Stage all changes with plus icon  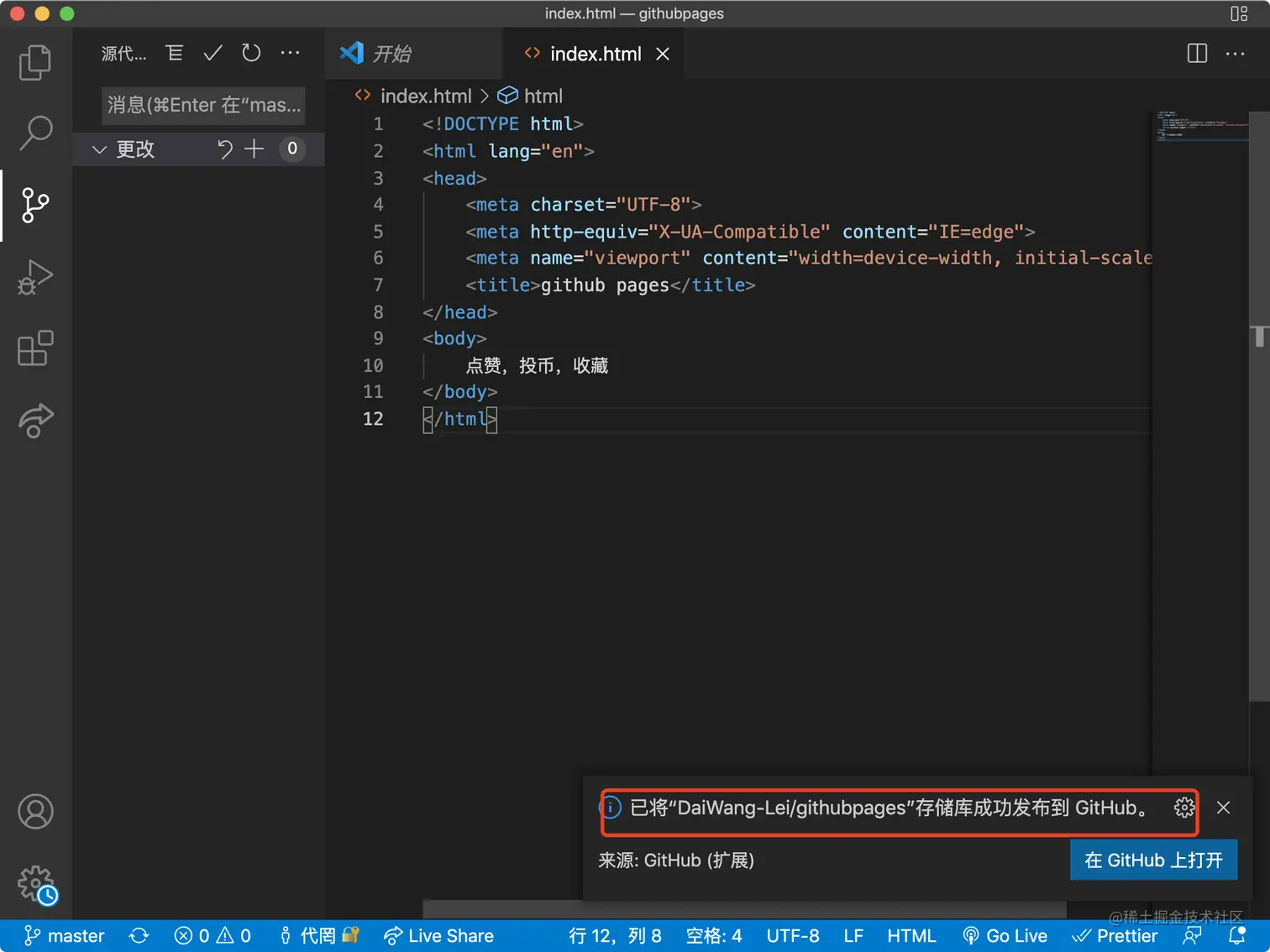255,149
